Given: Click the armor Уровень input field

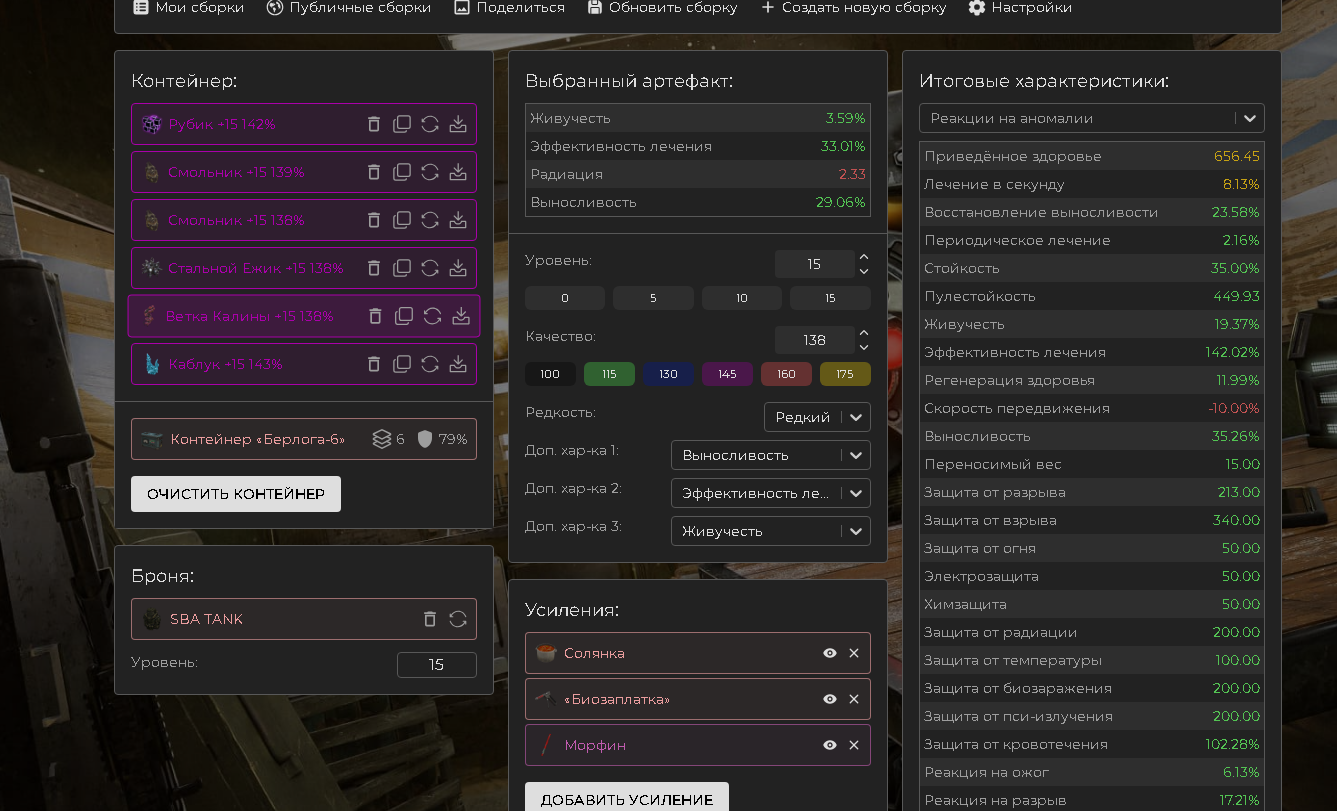Looking at the screenshot, I should coord(436,665).
